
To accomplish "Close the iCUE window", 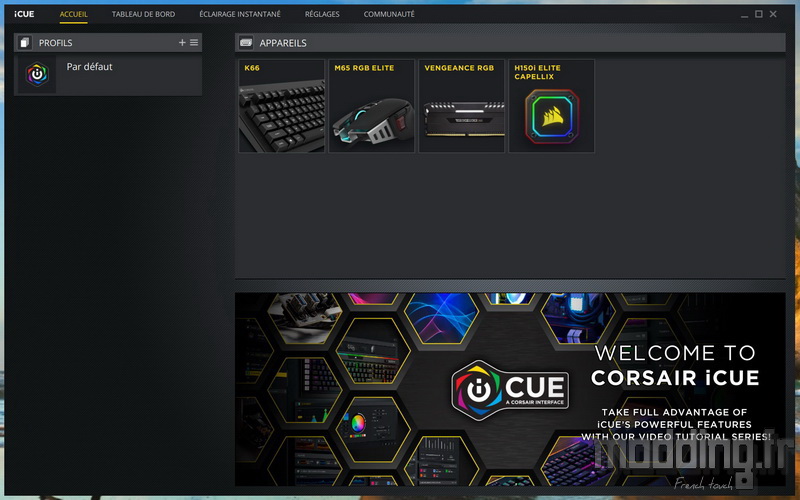I will tap(773, 14).
